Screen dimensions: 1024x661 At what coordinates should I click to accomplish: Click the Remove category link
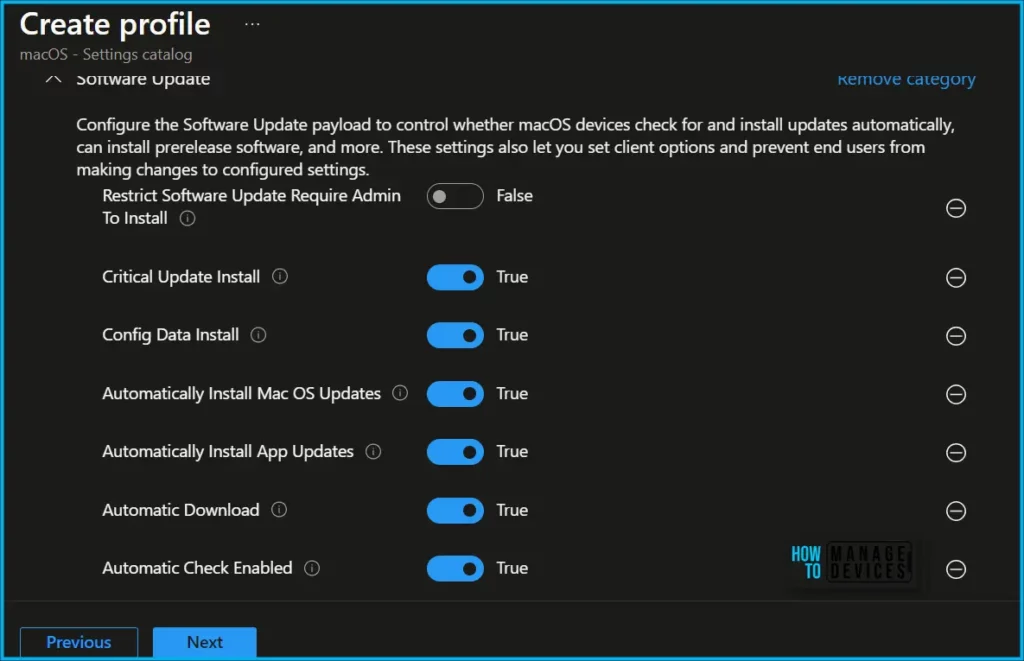[x=906, y=80]
